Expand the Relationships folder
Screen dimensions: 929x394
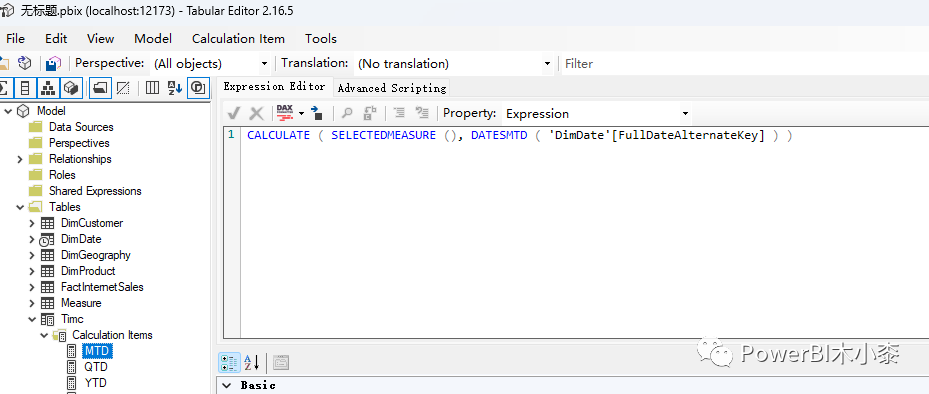20,159
